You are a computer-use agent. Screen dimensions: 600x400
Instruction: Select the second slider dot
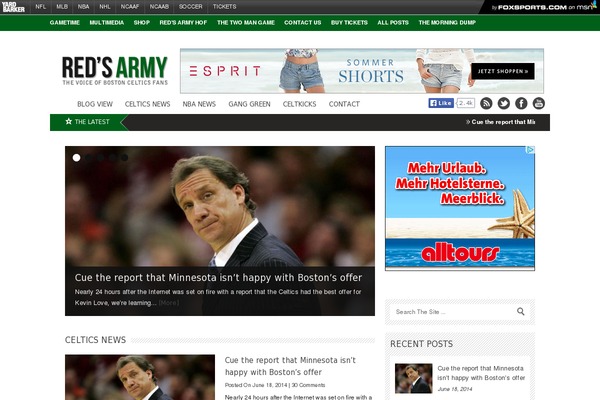tap(89, 158)
